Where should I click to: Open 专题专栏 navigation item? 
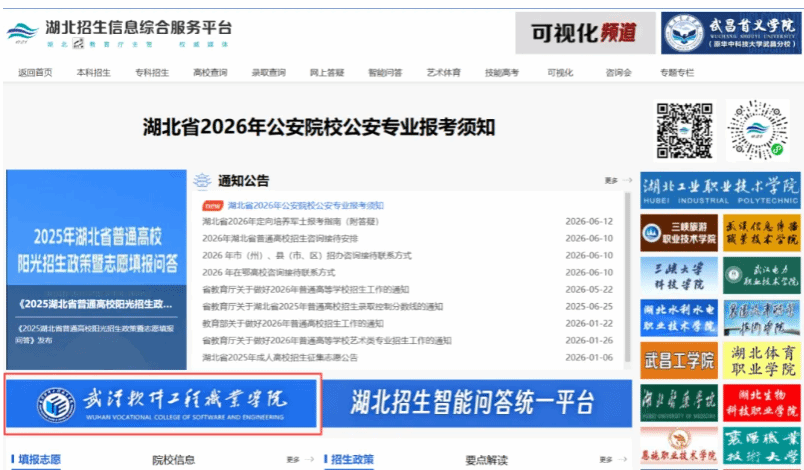coord(677,73)
